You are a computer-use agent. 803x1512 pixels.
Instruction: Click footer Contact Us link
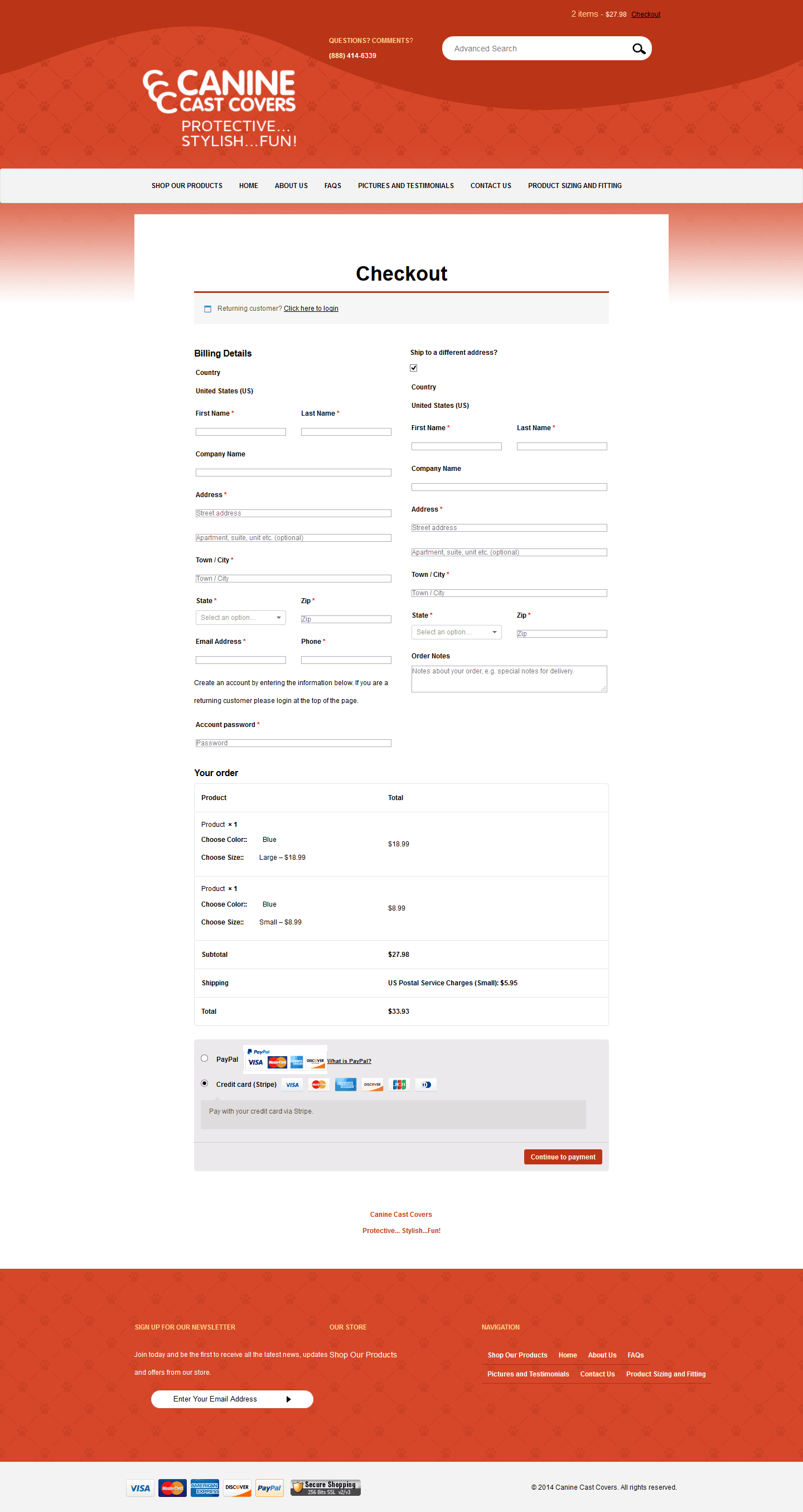pos(598,1374)
